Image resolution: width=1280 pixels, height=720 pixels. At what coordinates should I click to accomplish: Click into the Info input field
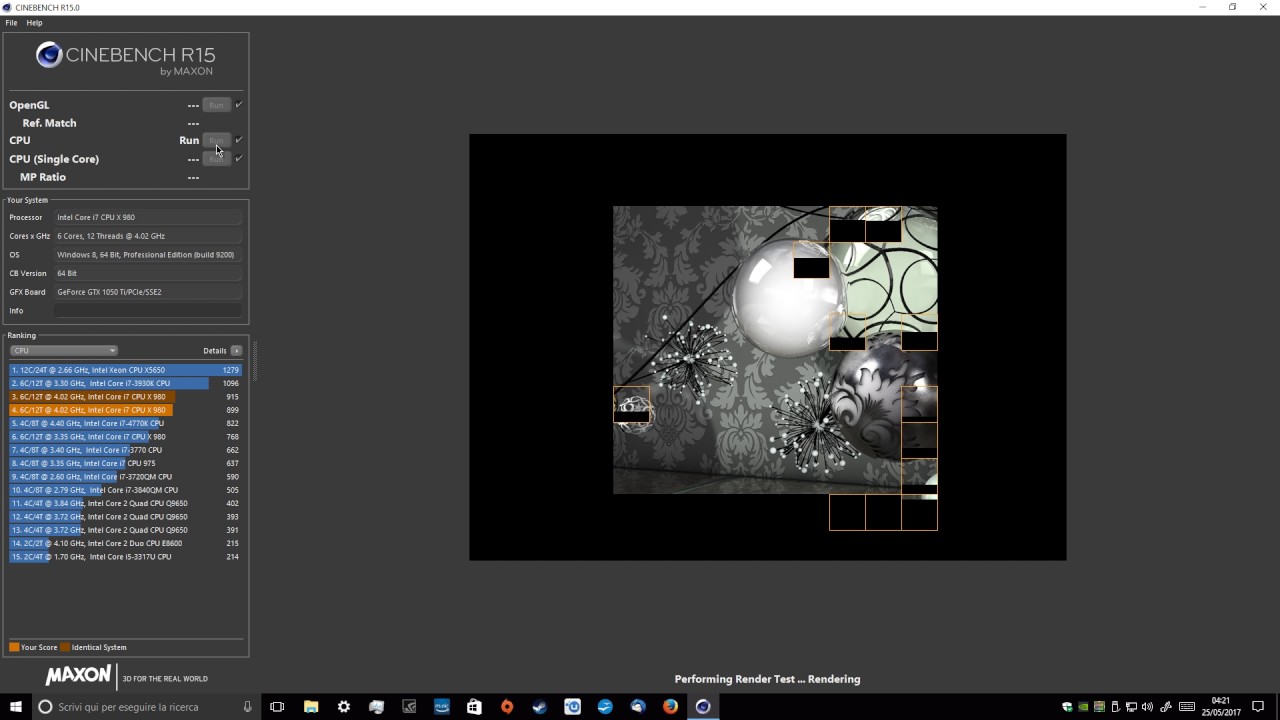[148, 311]
